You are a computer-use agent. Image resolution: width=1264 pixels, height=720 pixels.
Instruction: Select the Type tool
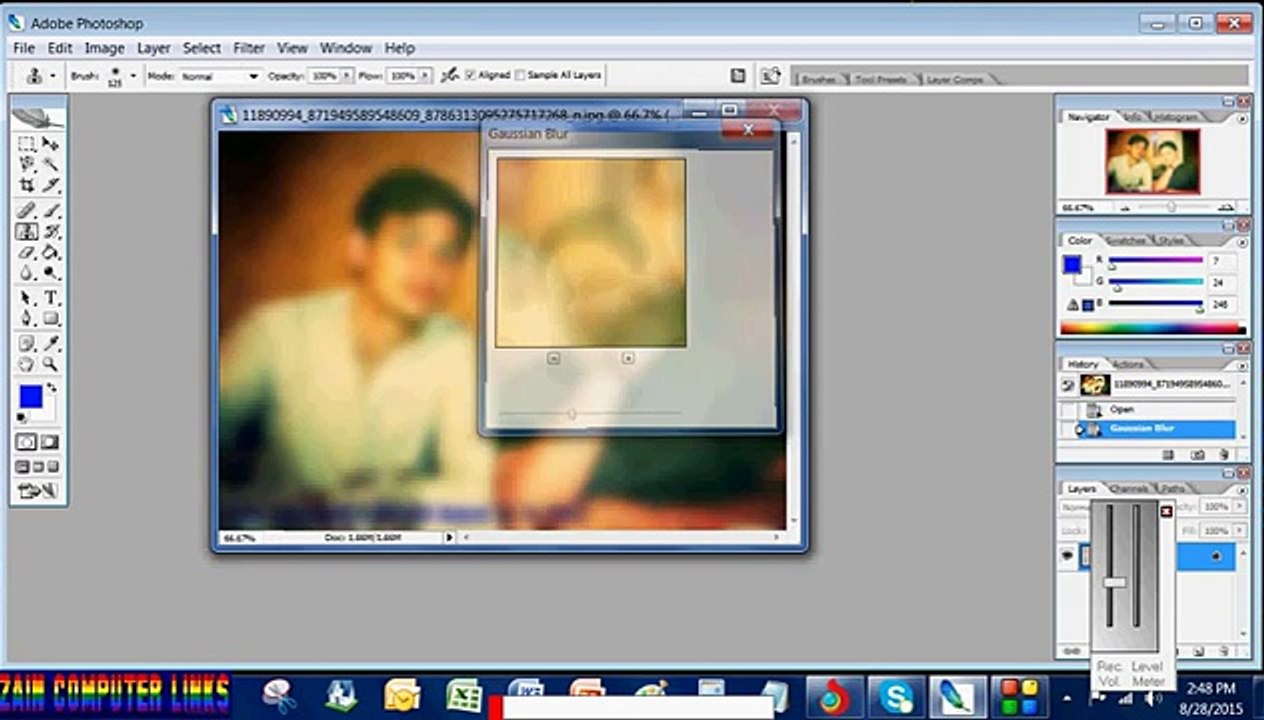[x=50, y=298]
